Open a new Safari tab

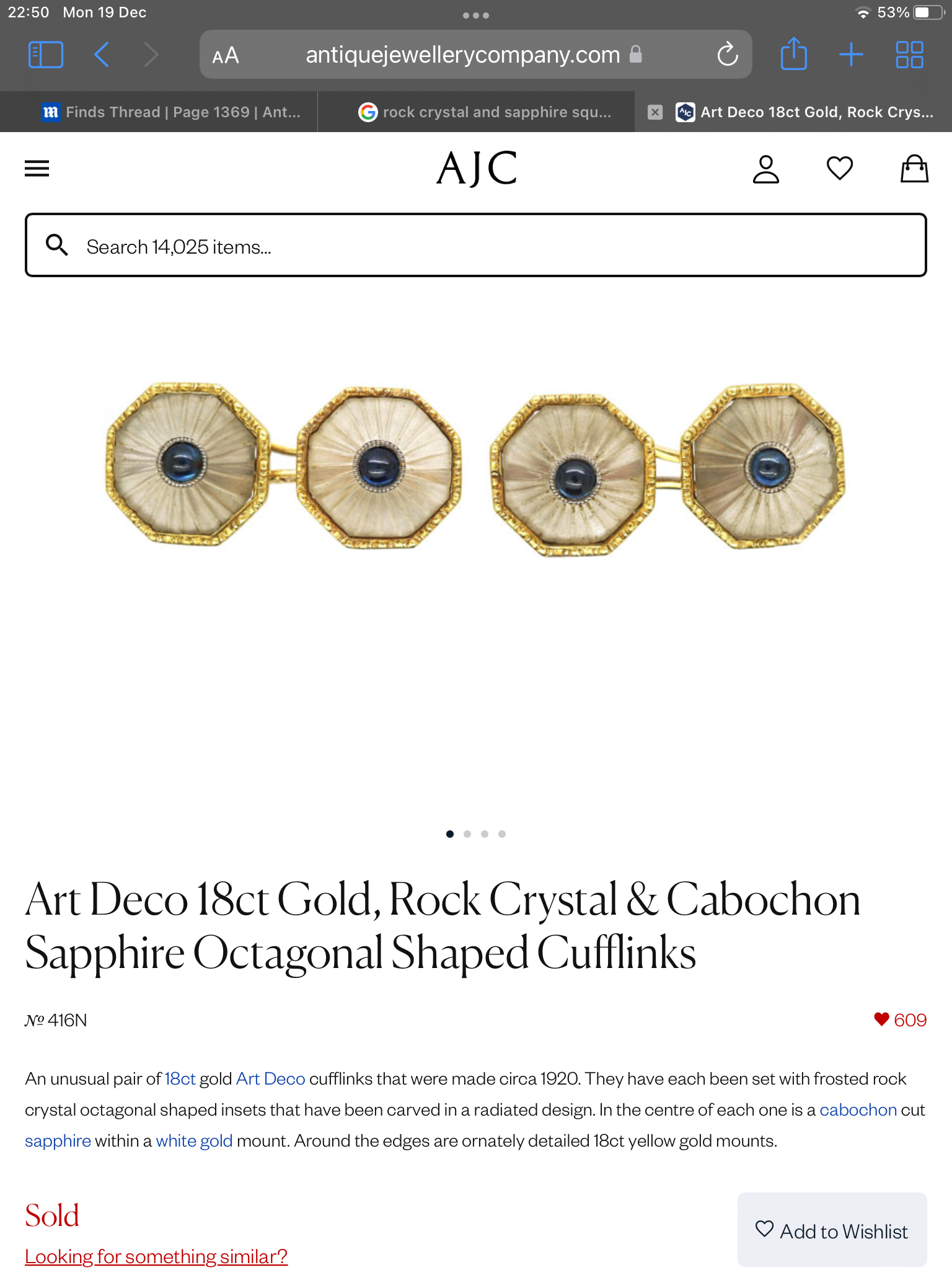click(851, 55)
